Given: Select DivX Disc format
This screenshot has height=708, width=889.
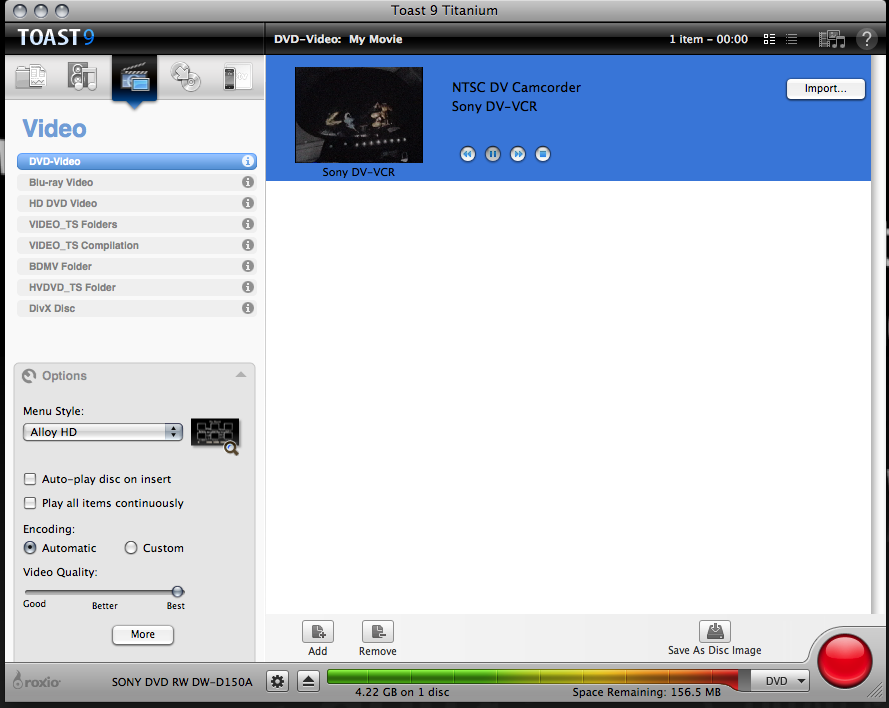Looking at the screenshot, I should coord(137,308).
